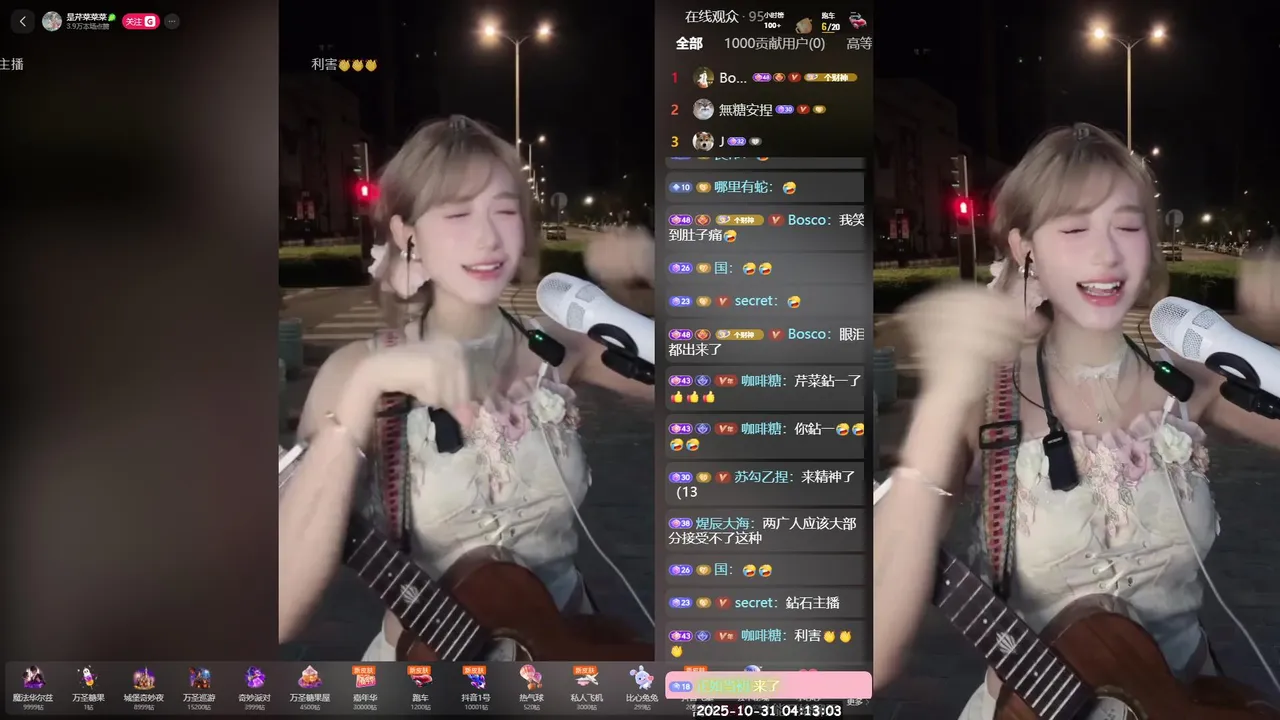The width and height of the screenshot is (1280, 720).
Task: Click the level 30 badge next to 無糖安捏
Action: 784,109
